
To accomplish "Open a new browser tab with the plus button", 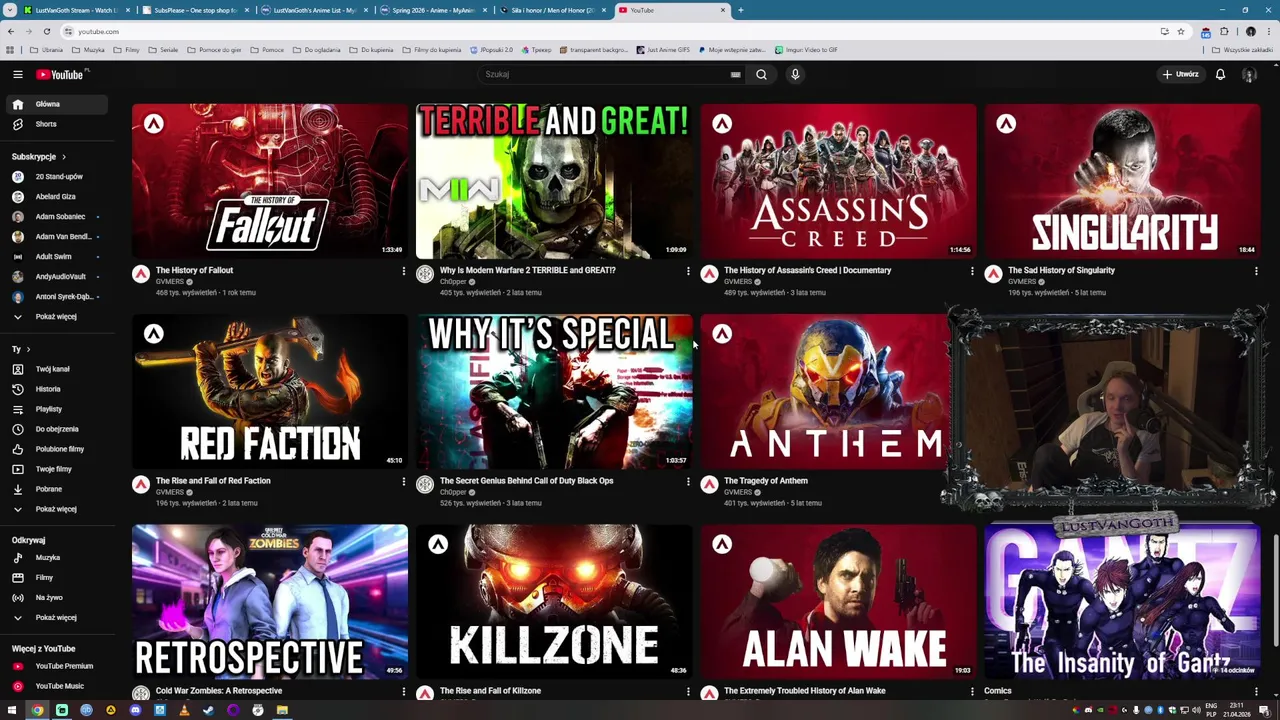I will 740,10.
